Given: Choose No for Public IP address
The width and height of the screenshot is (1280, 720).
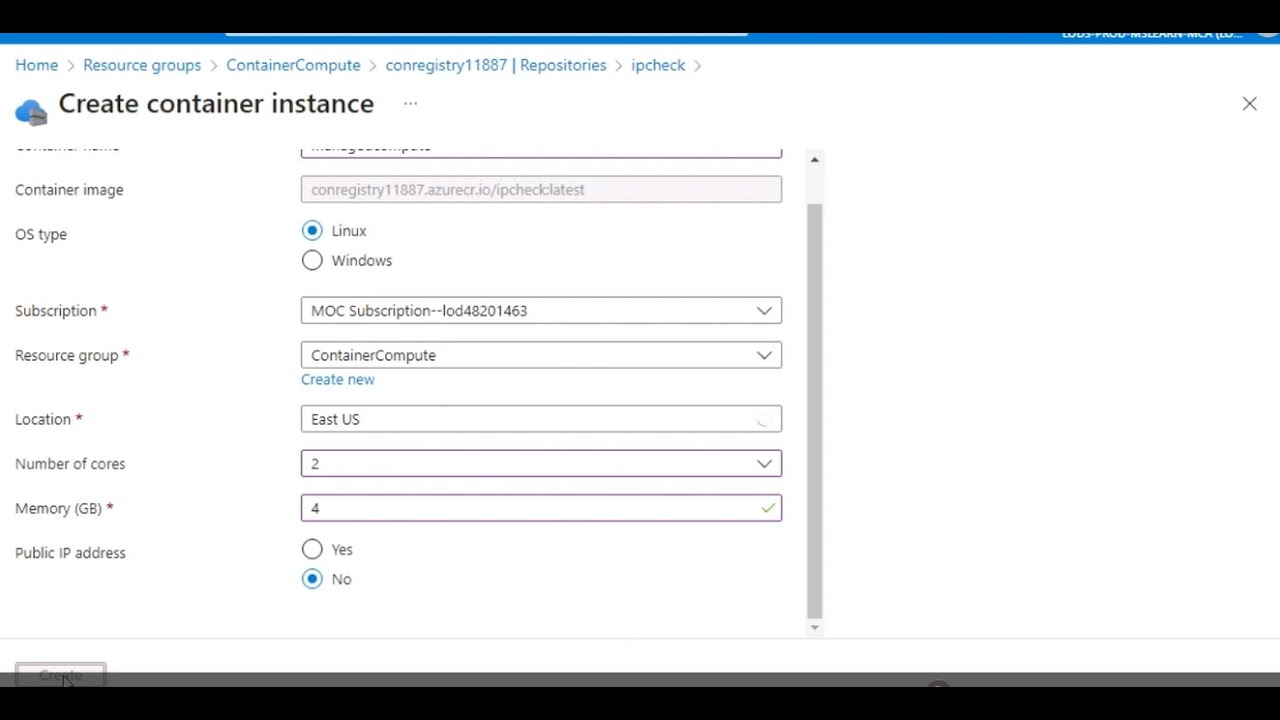Looking at the screenshot, I should 312,579.
